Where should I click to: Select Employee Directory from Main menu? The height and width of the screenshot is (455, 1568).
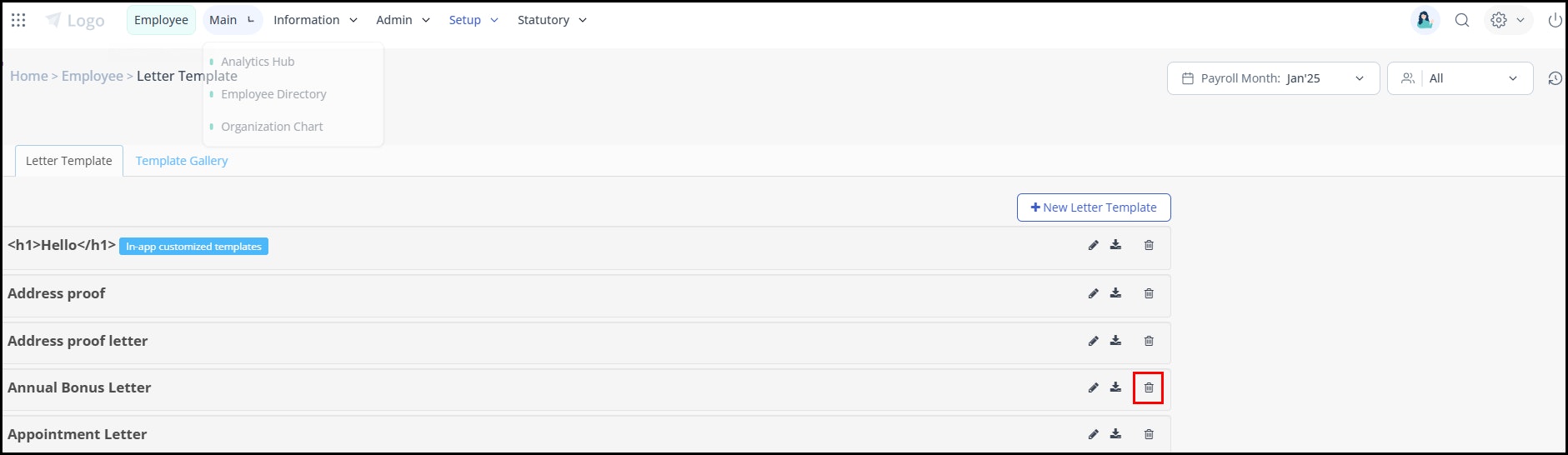[x=273, y=94]
